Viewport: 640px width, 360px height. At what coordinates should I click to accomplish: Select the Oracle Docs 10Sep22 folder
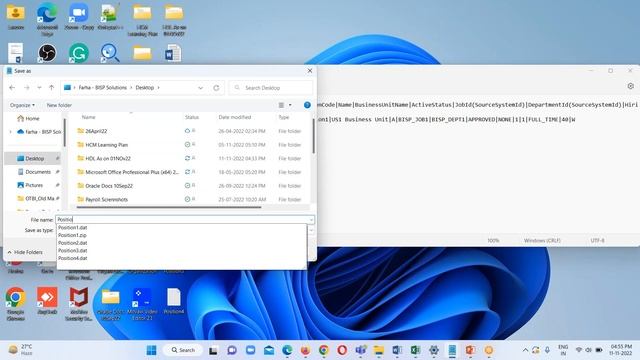(x=109, y=186)
